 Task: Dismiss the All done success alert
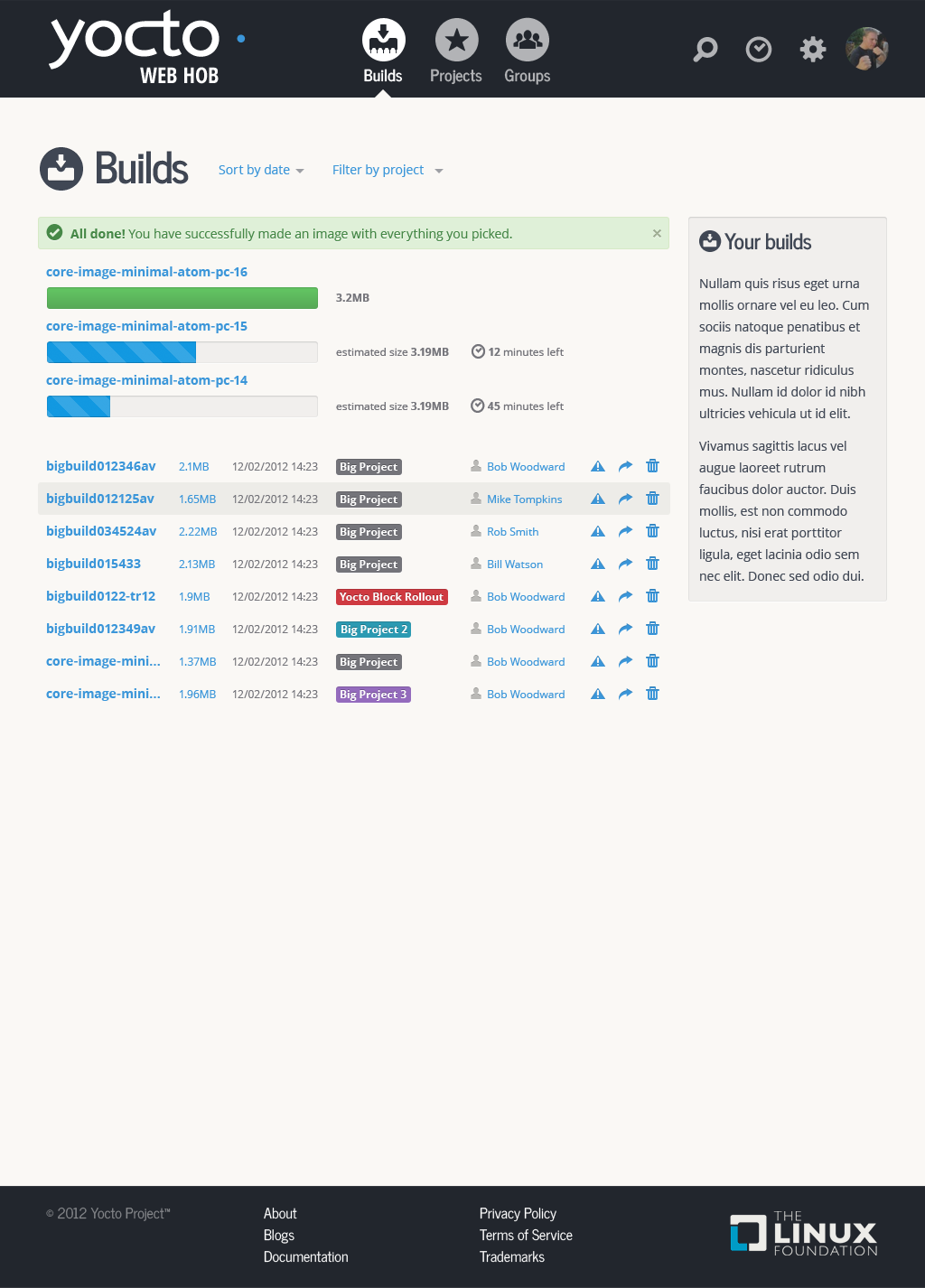click(657, 233)
